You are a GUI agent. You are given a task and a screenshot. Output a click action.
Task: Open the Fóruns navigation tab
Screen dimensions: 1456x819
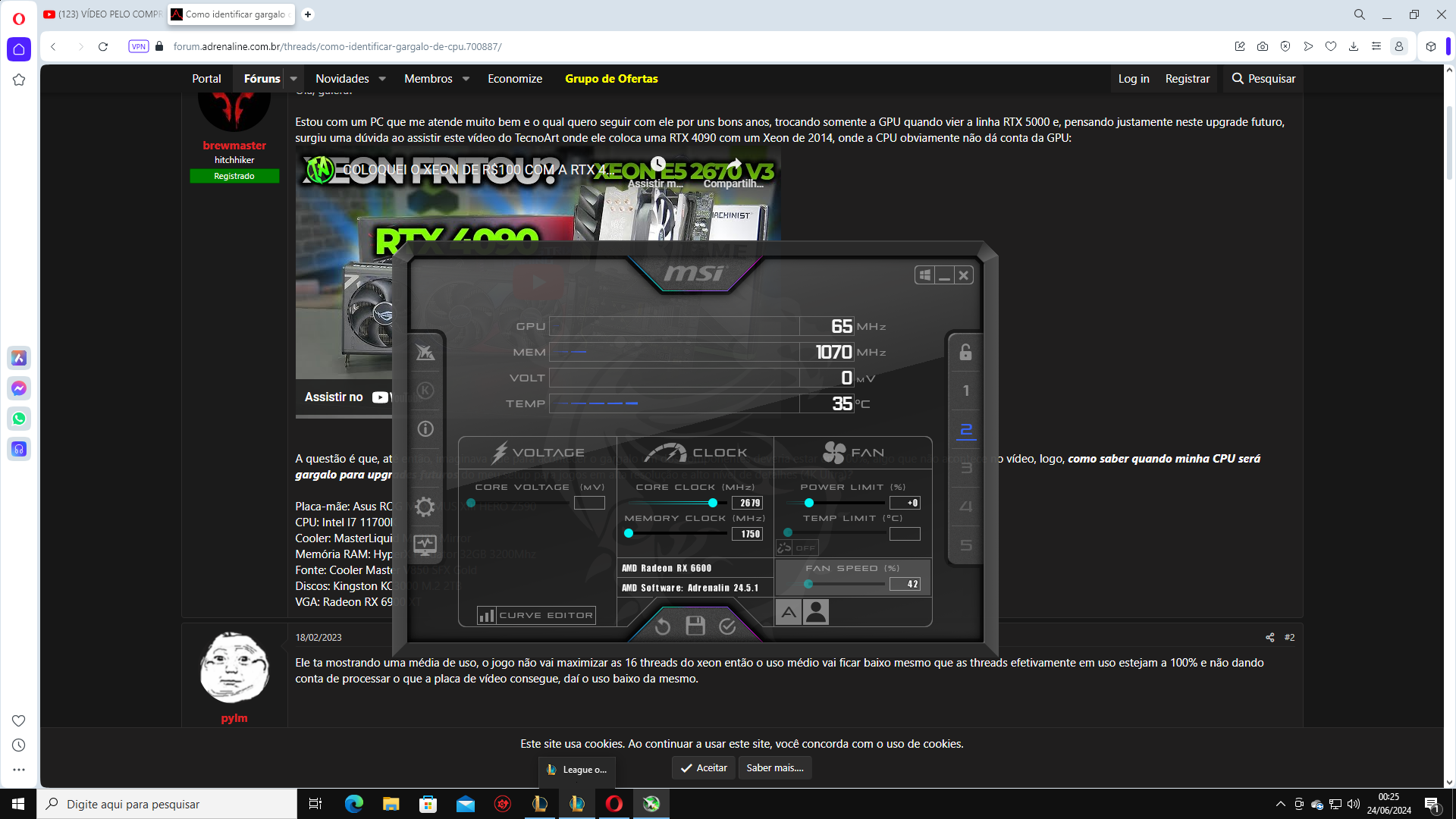pyautogui.click(x=262, y=79)
